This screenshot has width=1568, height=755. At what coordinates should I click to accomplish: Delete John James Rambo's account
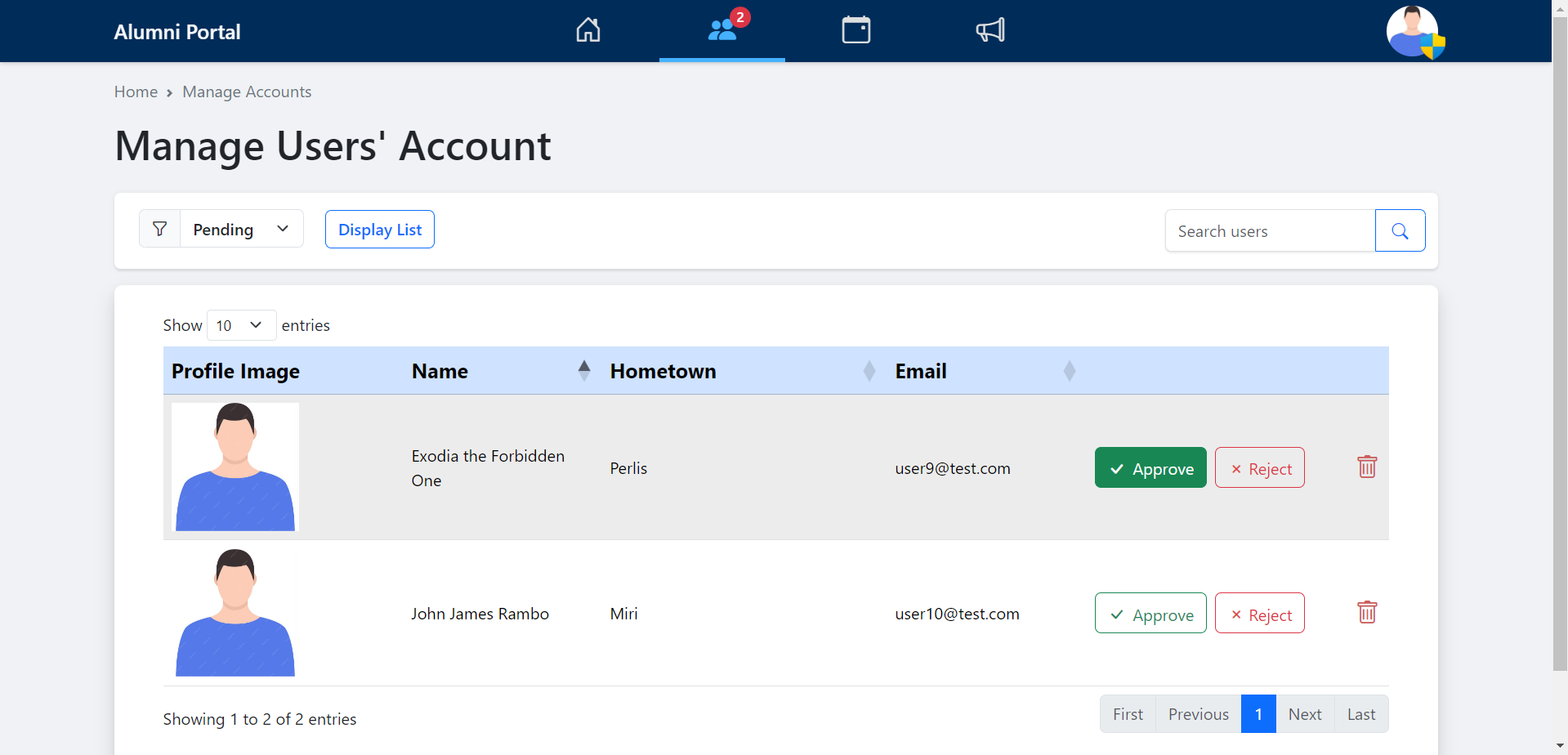(x=1367, y=613)
